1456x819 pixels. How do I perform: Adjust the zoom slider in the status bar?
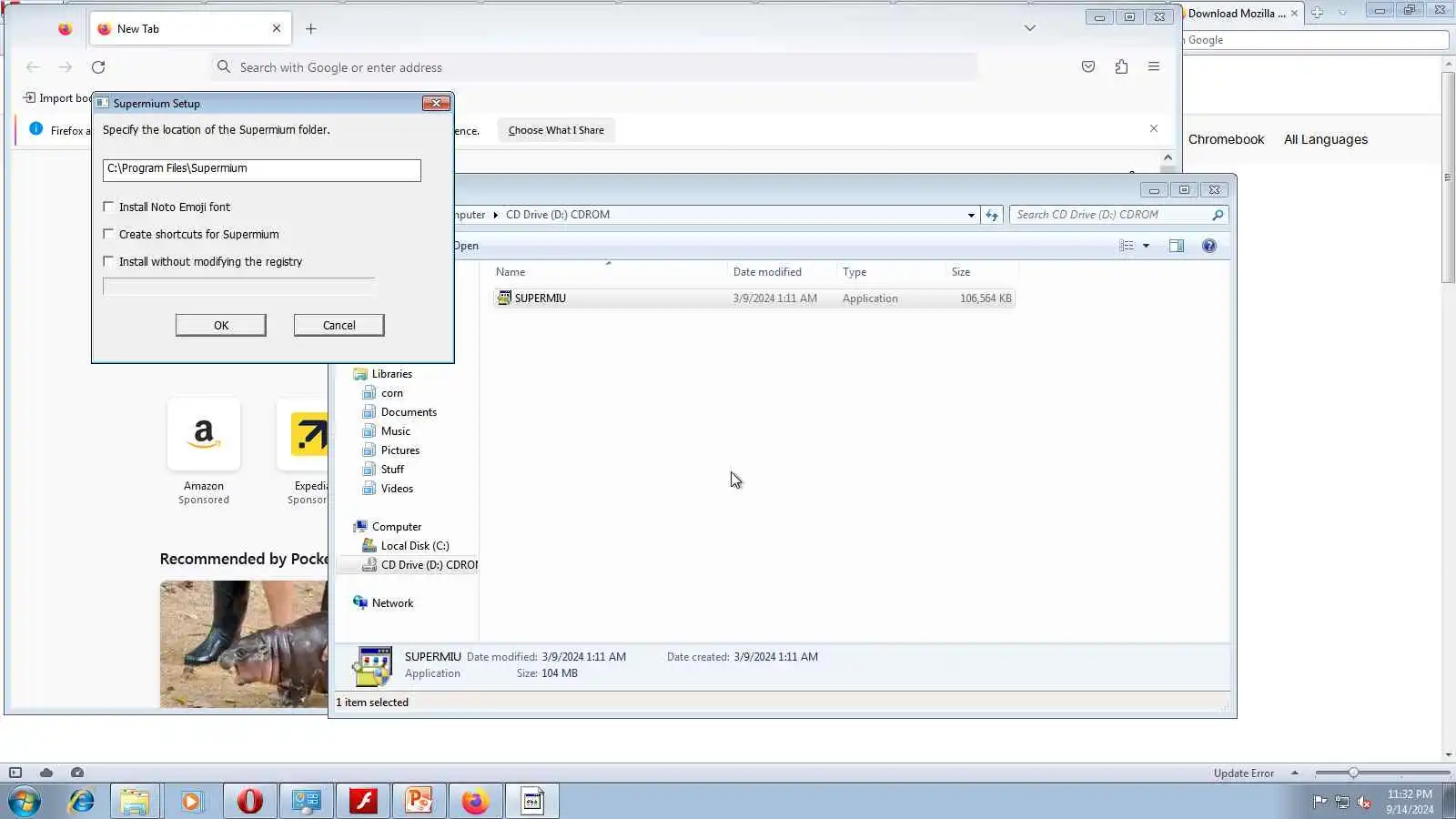click(1353, 773)
